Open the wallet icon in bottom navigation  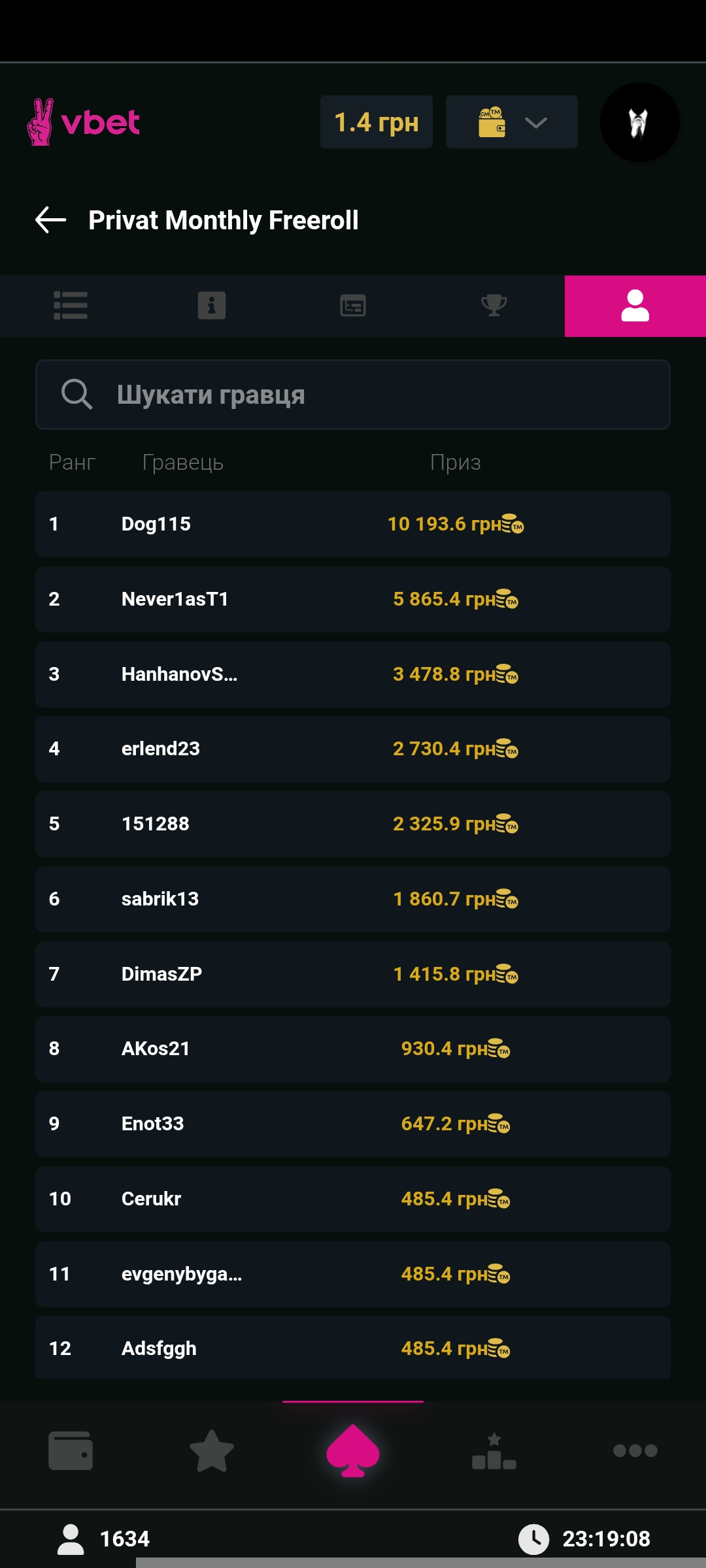(x=71, y=1451)
